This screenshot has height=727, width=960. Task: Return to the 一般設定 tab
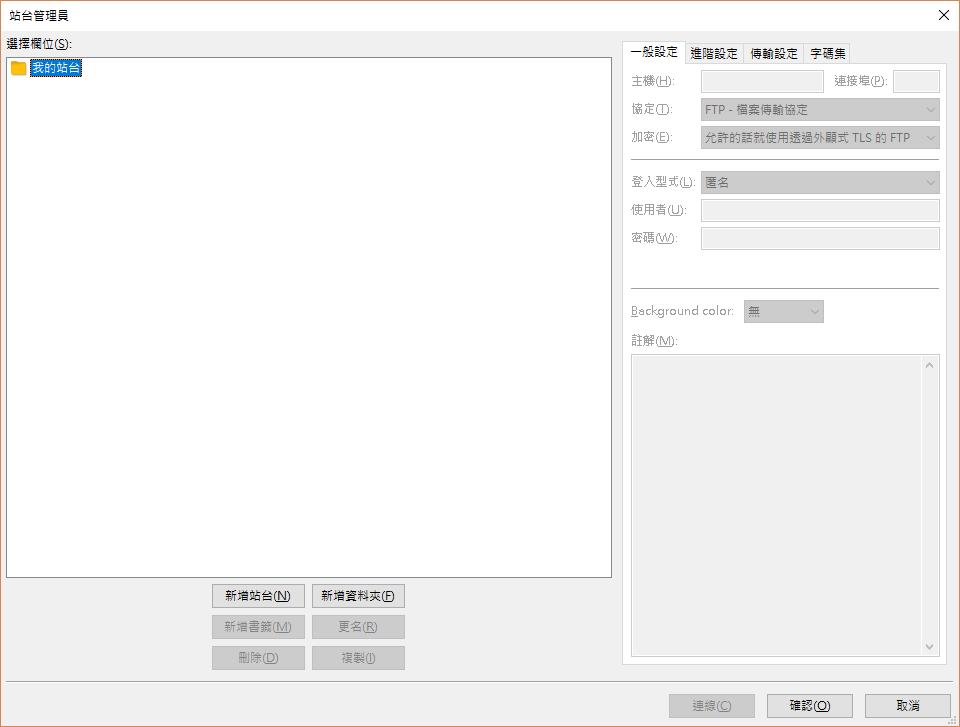click(x=655, y=52)
